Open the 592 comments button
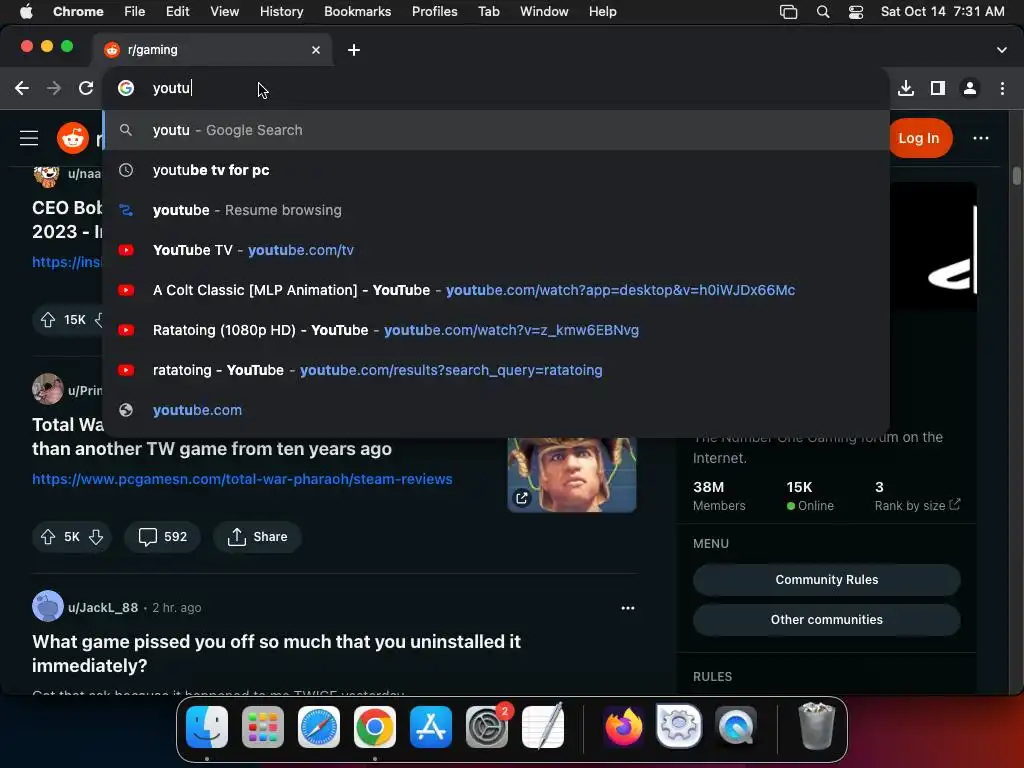Image resolution: width=1024 pixels, height=768 pixels. [163, 537]
